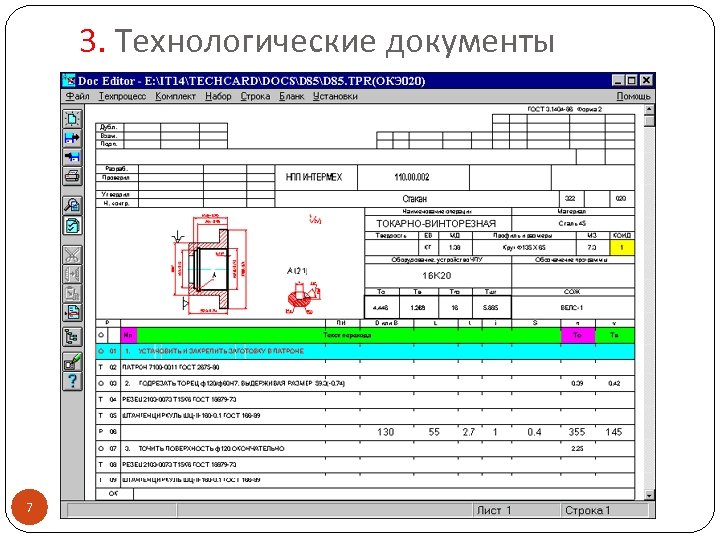Click the scroll down arrow of vertical scrollbar
Image resolution: width=720 pixels, height=540 pixels.
[649, 495]
